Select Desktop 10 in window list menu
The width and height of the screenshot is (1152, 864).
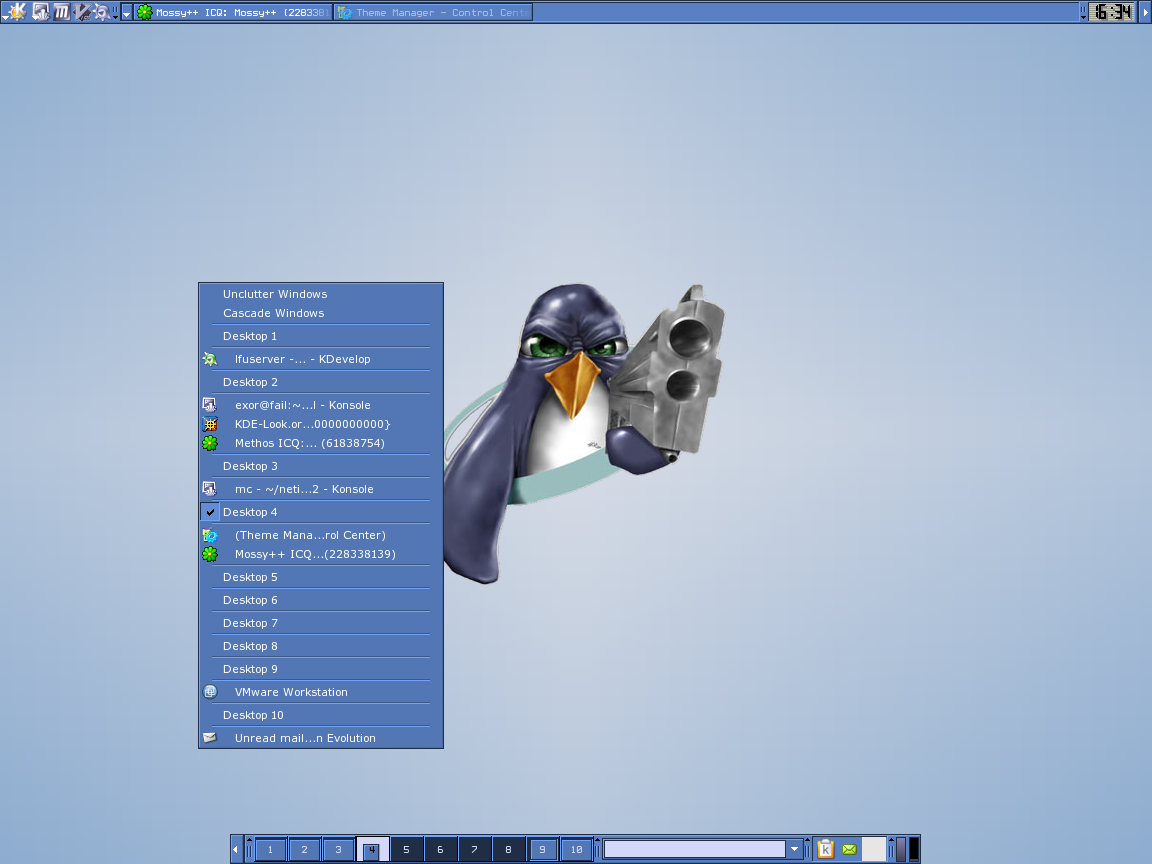[321, 715]
